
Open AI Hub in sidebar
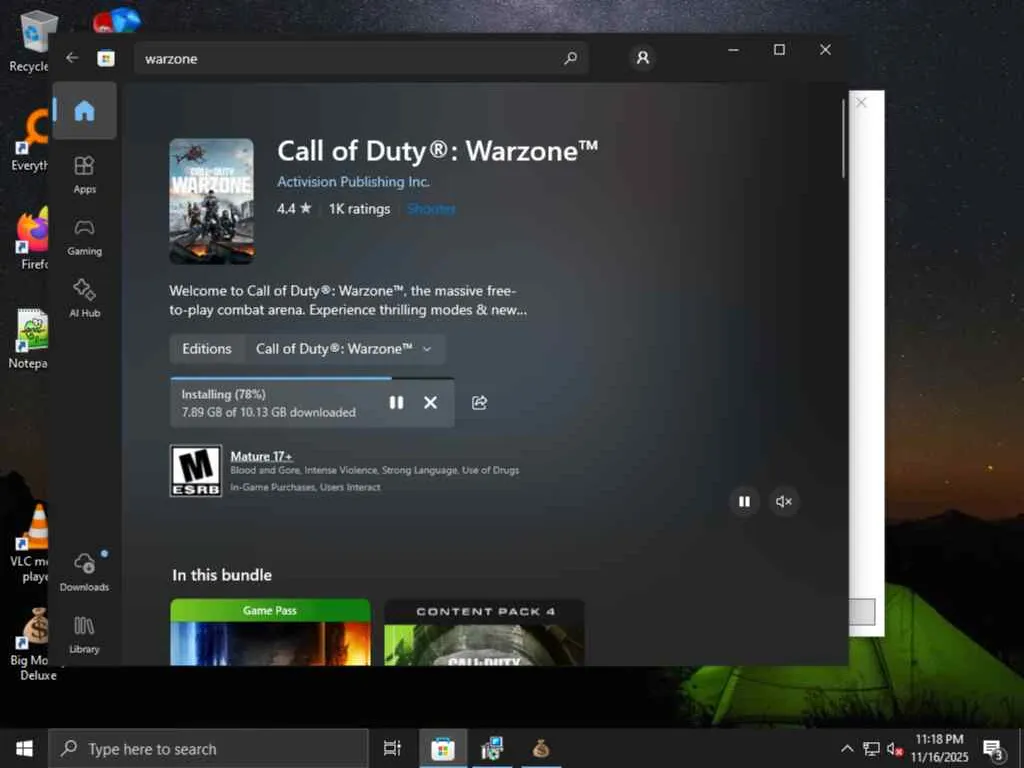pos(84,298)
